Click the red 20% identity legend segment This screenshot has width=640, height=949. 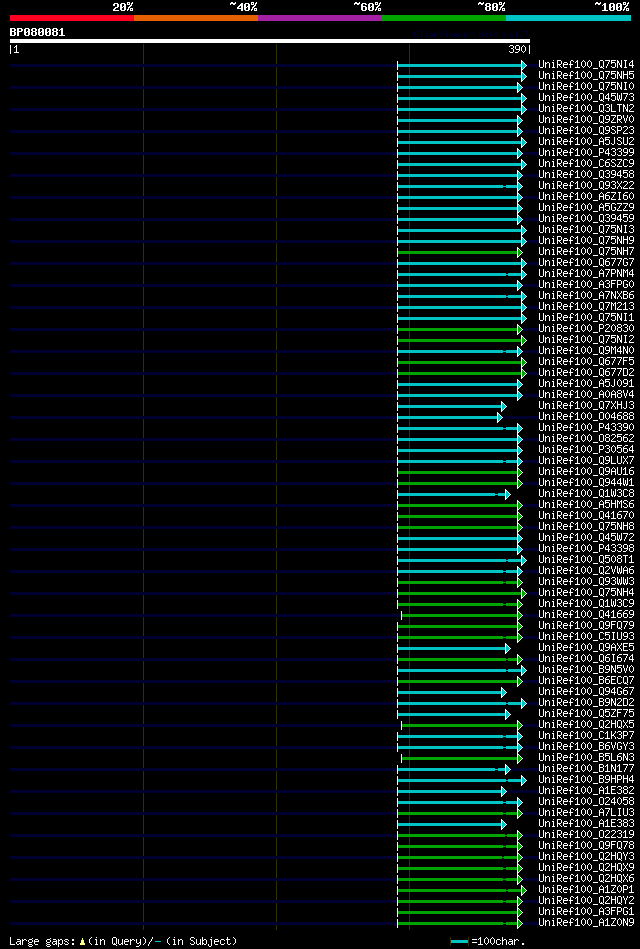[x=71, y=18]
